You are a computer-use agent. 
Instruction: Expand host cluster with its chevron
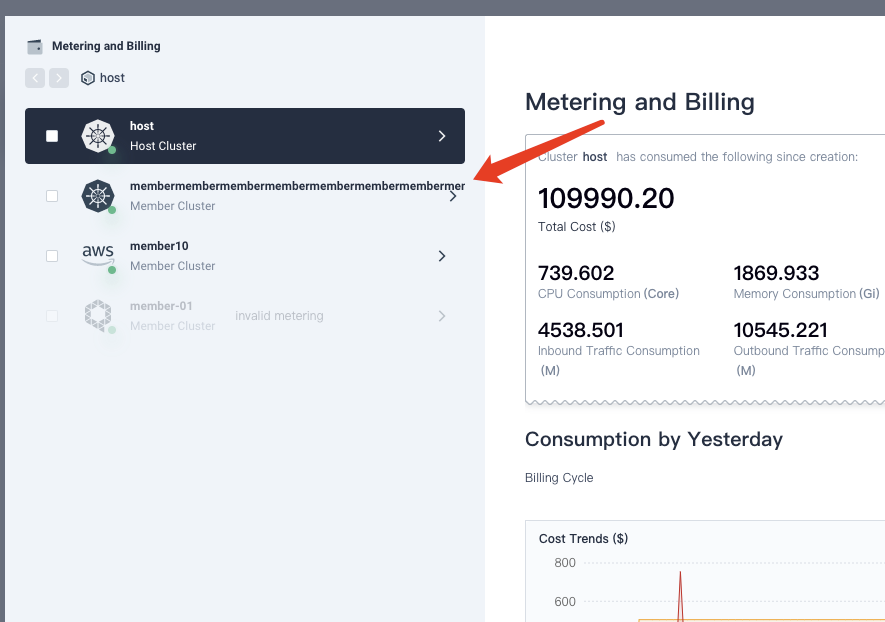[442, 136]
